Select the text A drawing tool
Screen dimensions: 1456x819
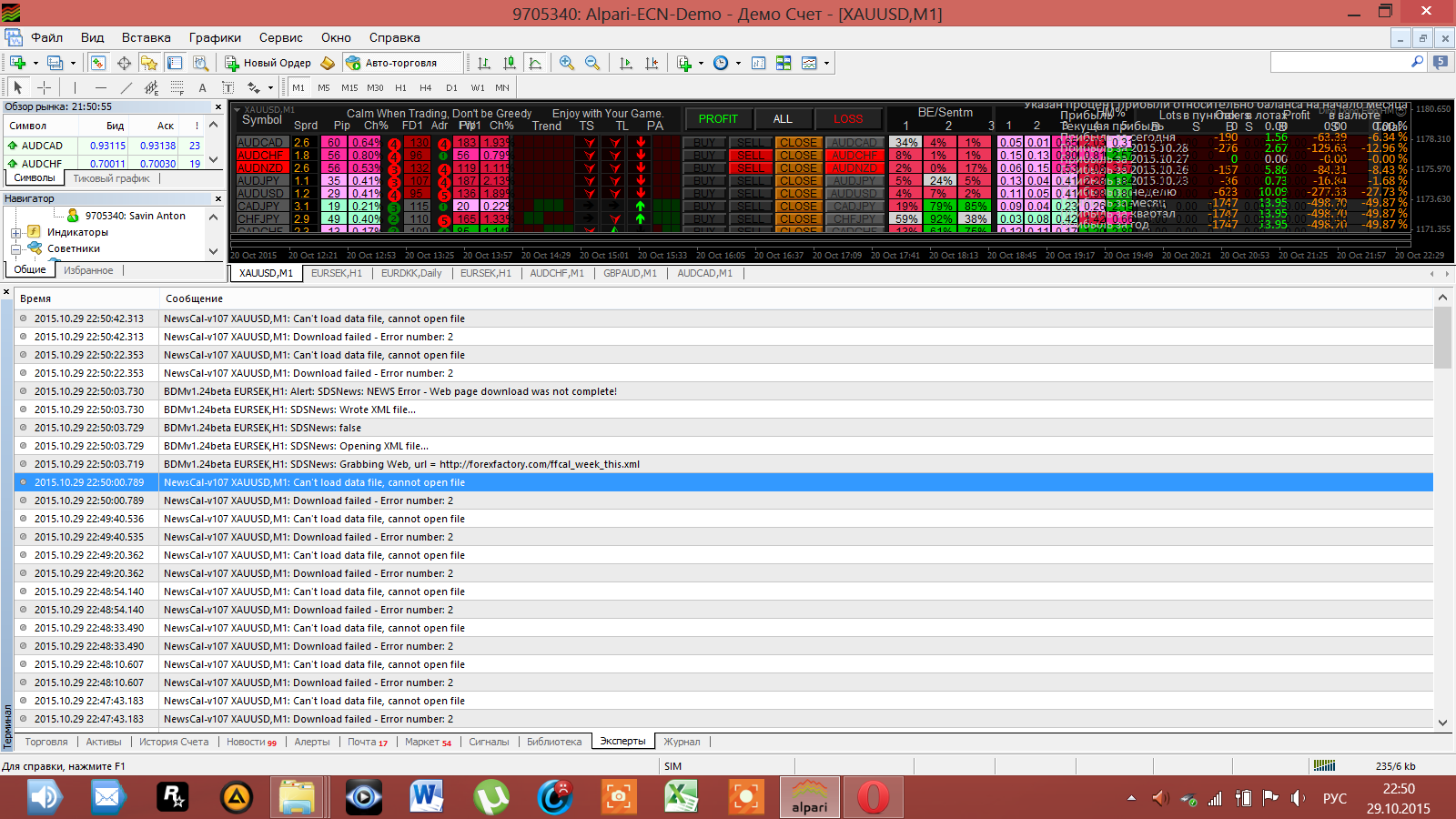tap(202, 87)
